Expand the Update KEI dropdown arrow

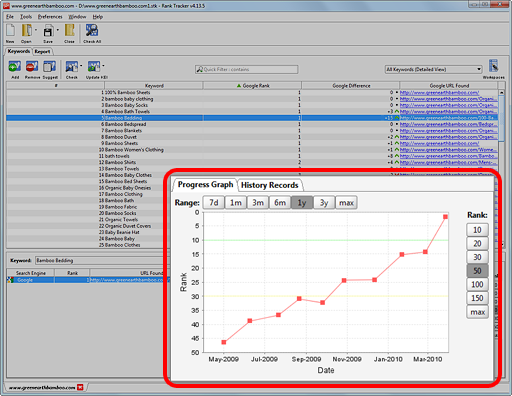pos(103,66)
